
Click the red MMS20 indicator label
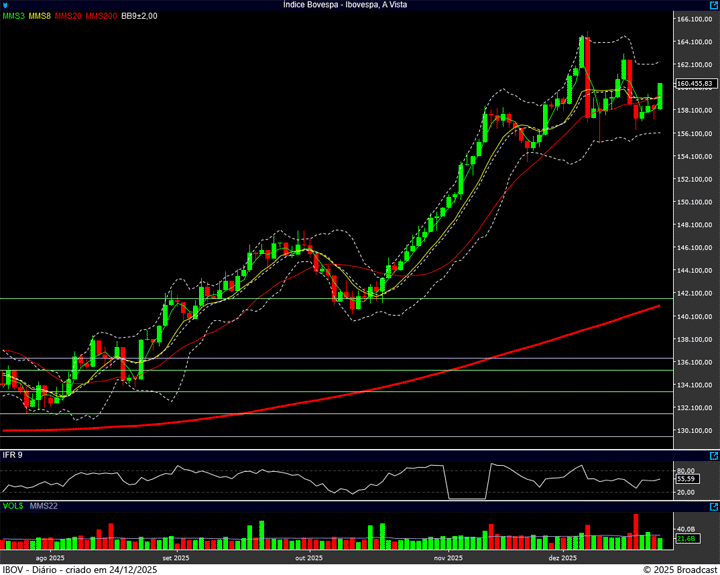68,16
